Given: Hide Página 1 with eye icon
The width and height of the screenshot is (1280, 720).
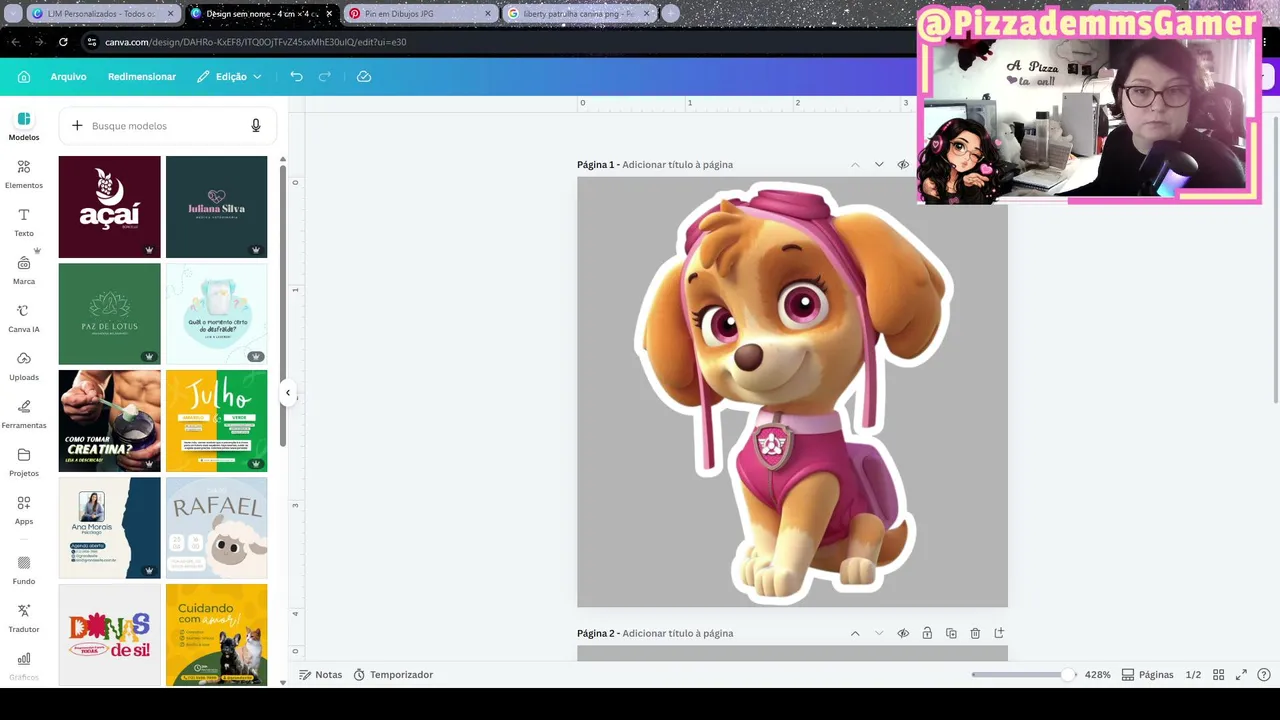Looking at the screenshot, I should tap(903, 165).
